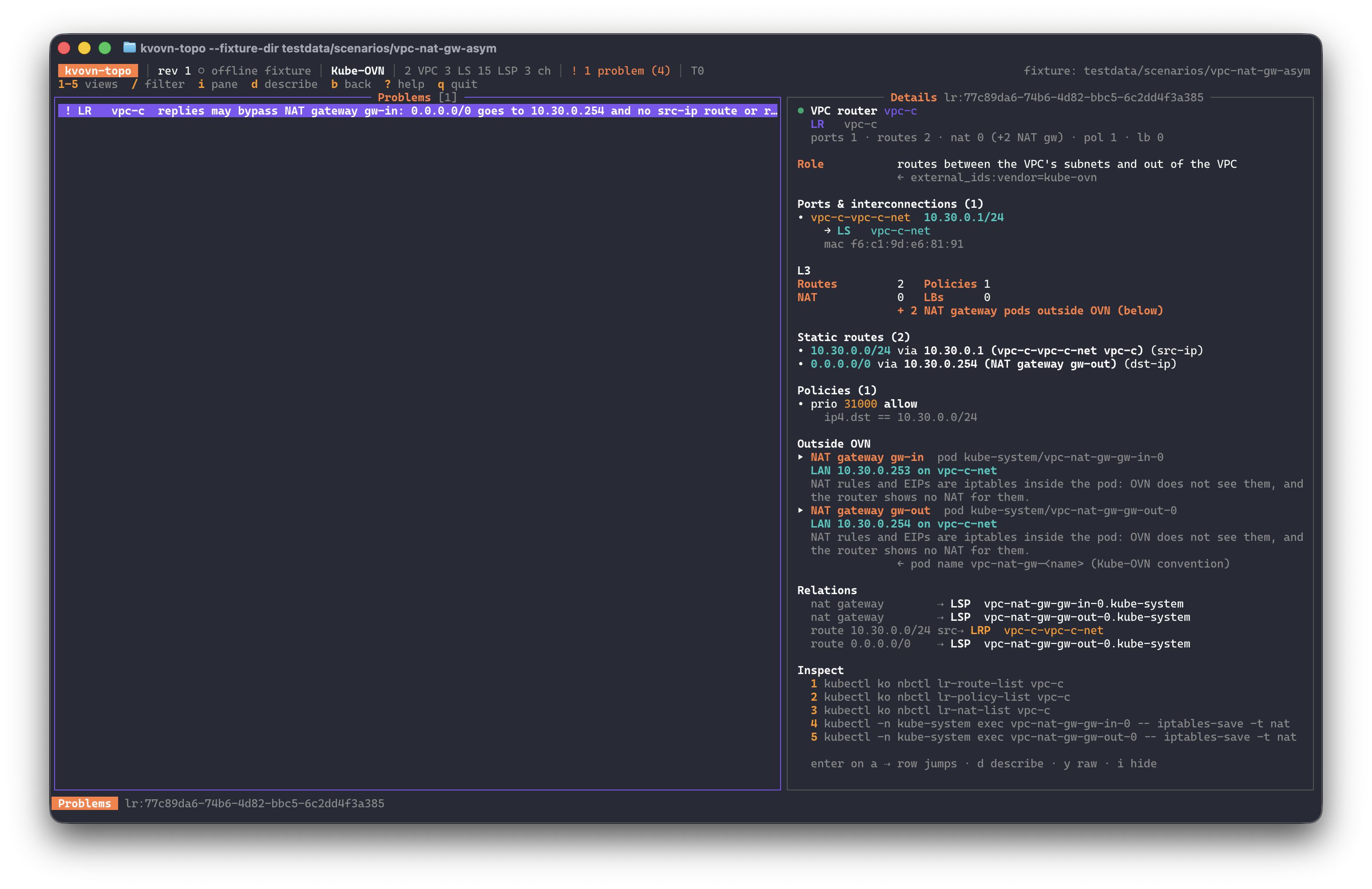Click the Details pane title with the lr ID
The image size is (1372, 889).
[1047, 97]
